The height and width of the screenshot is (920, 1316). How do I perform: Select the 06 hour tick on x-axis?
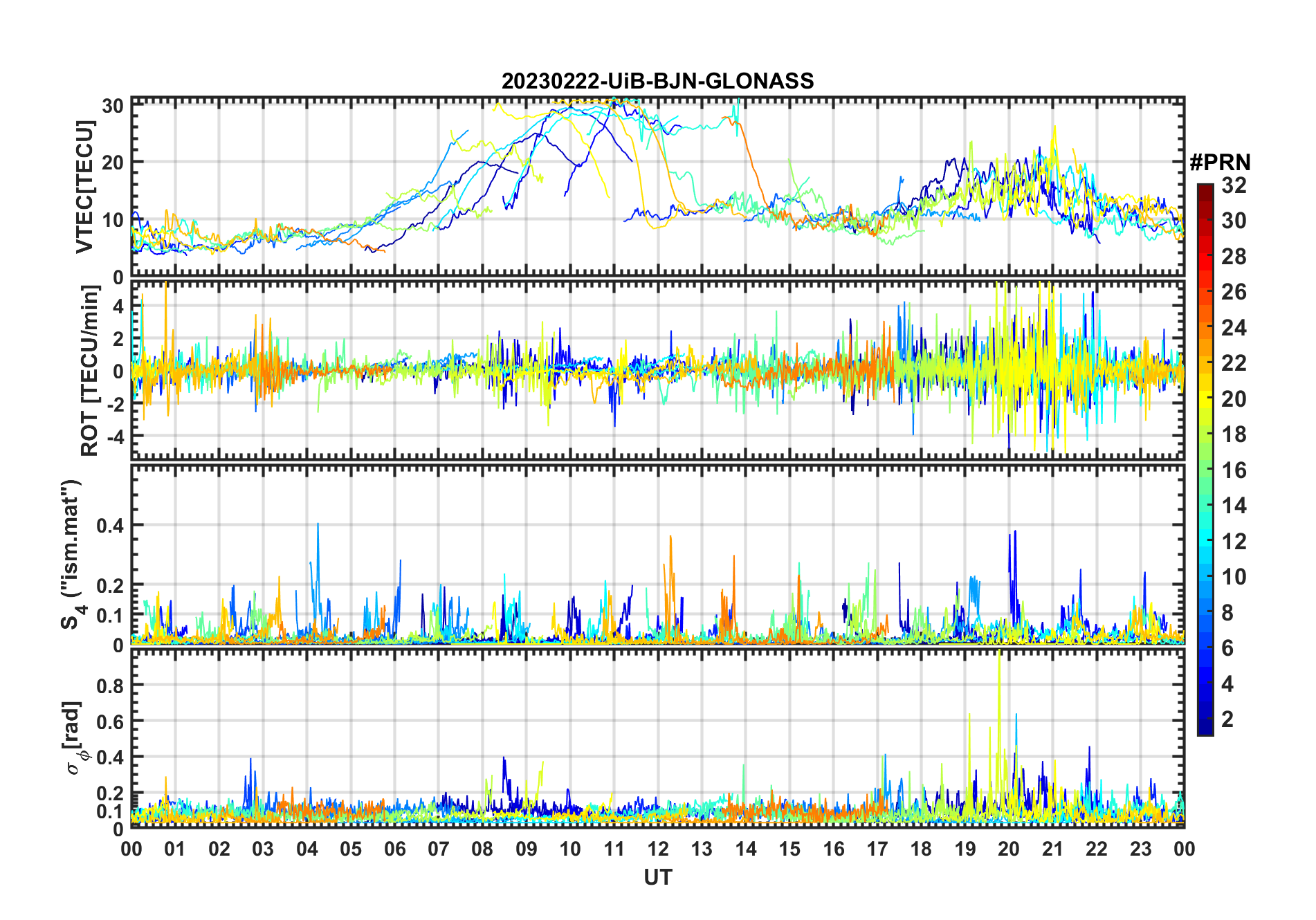pyautogui.click(x=394, y=849)
